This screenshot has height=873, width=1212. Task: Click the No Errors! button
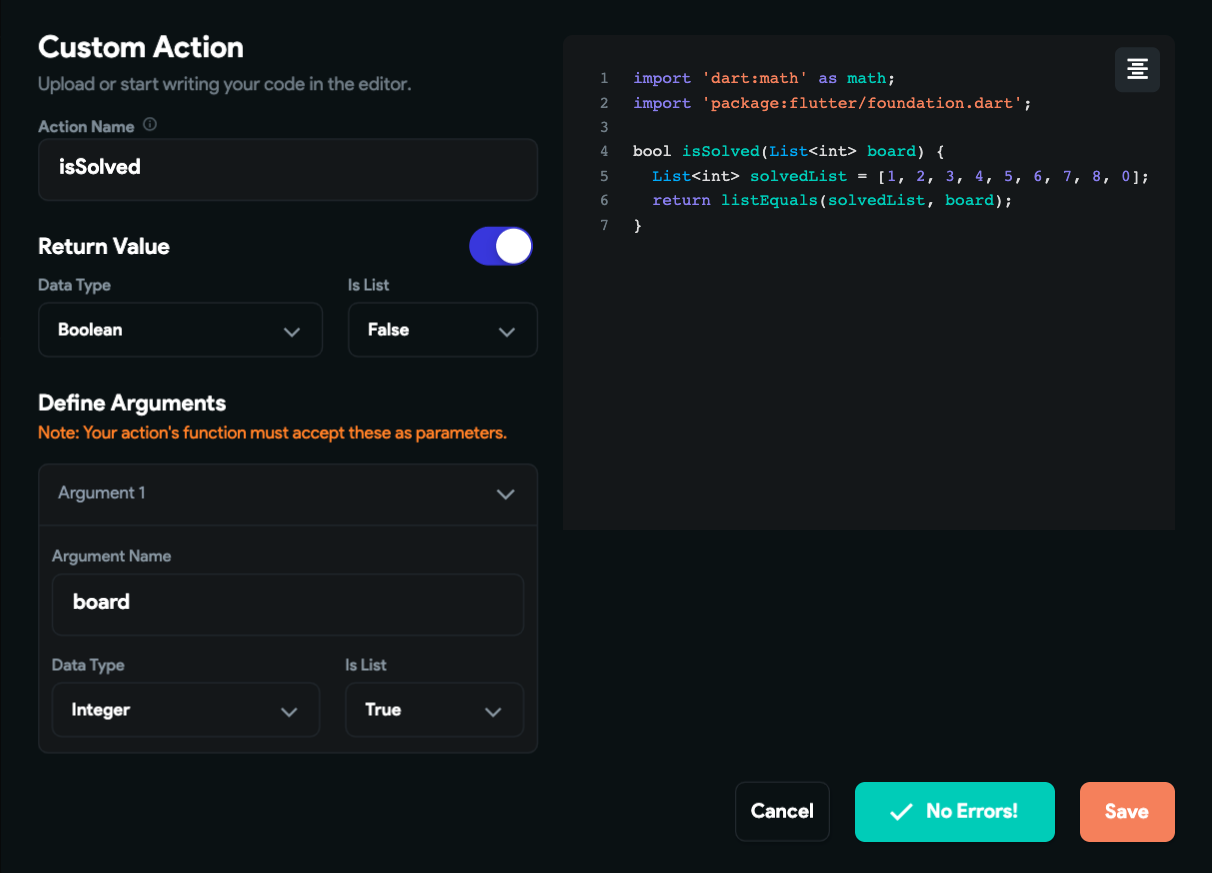pos(954,812)
